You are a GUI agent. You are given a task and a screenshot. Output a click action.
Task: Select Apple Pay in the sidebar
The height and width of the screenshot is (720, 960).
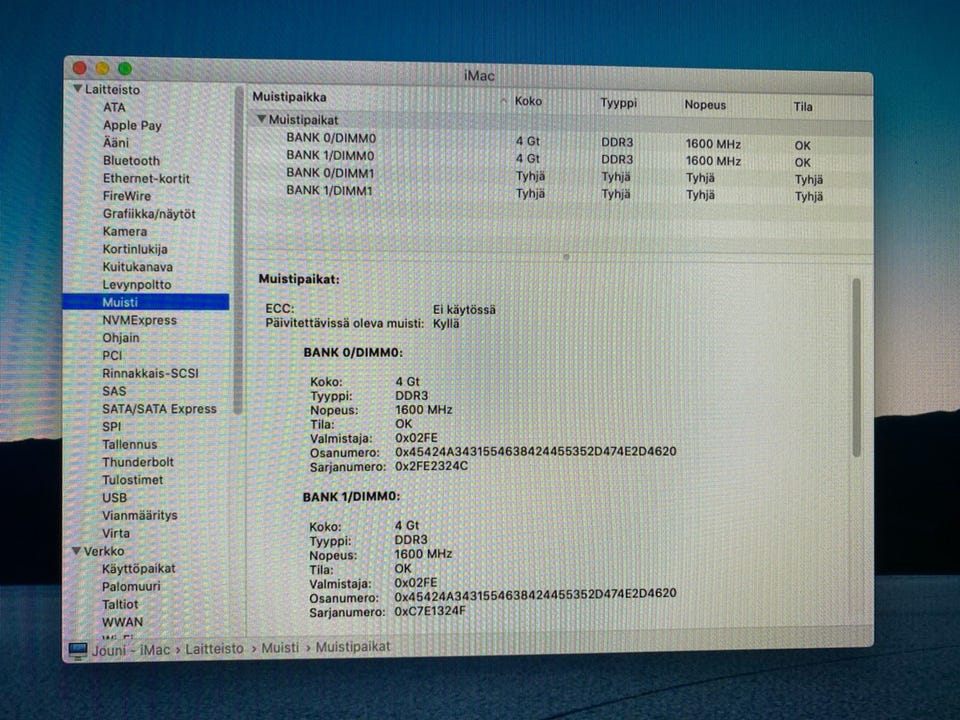[x=132, y=125]
